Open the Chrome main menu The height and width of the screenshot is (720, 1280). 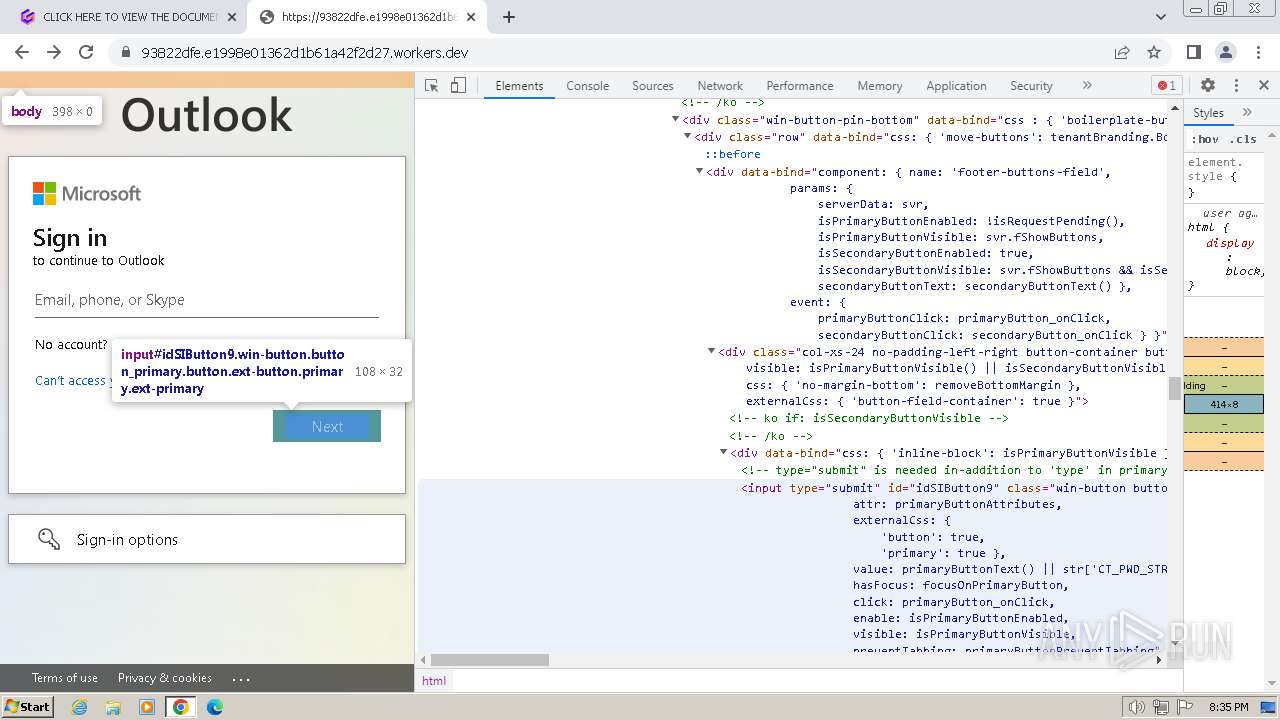coord(1258,53)
